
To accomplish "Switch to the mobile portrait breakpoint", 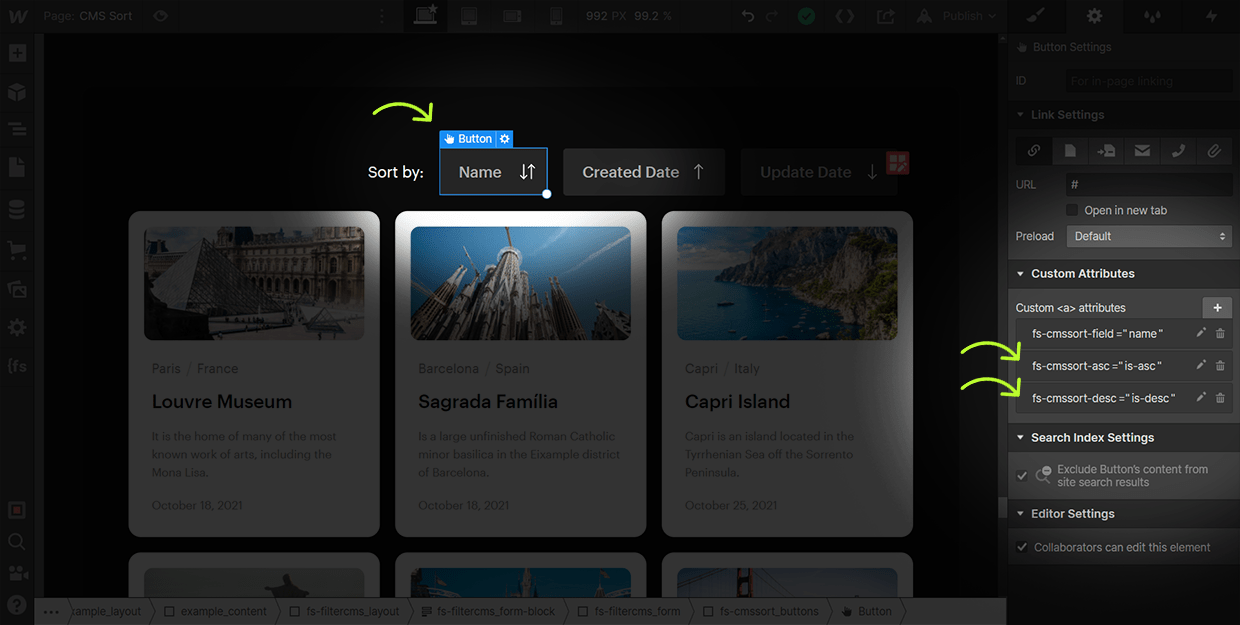I will (556, 16).
